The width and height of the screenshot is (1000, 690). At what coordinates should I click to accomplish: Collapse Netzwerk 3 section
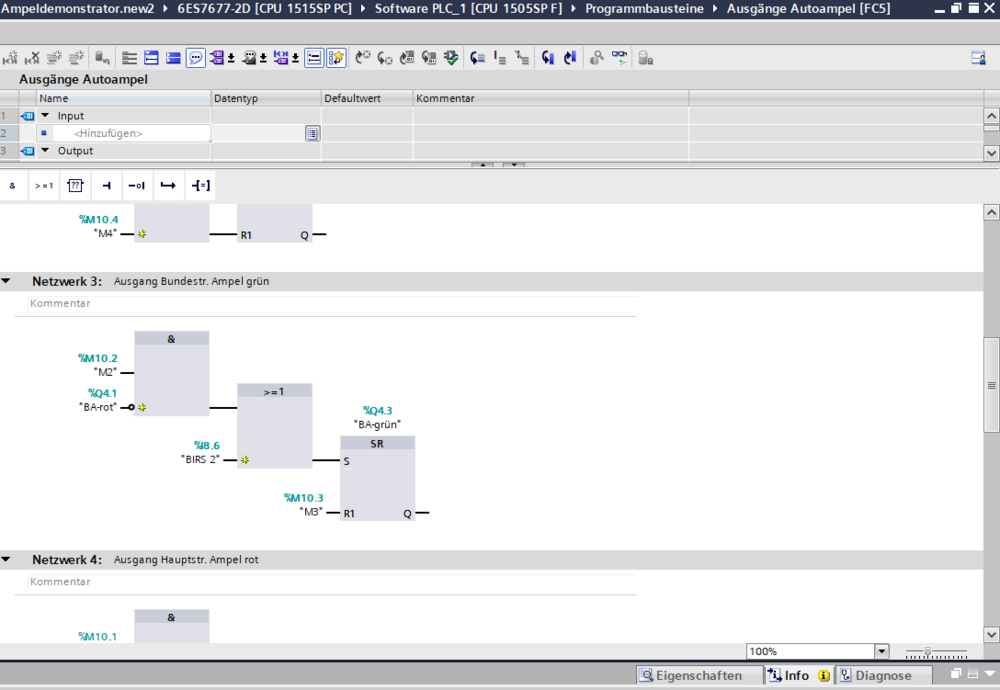tap(7, 281)
